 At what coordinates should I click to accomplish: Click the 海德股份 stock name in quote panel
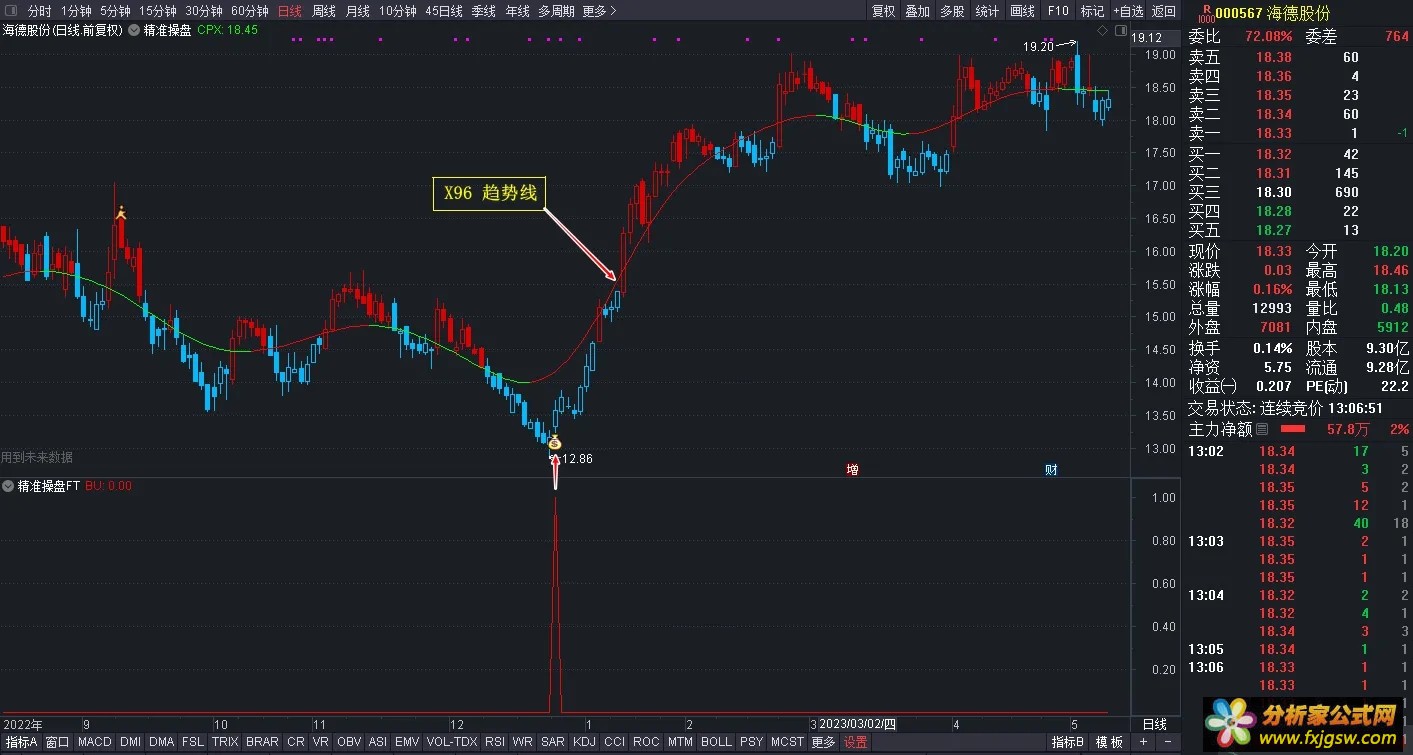click(x=1298, y=12)
